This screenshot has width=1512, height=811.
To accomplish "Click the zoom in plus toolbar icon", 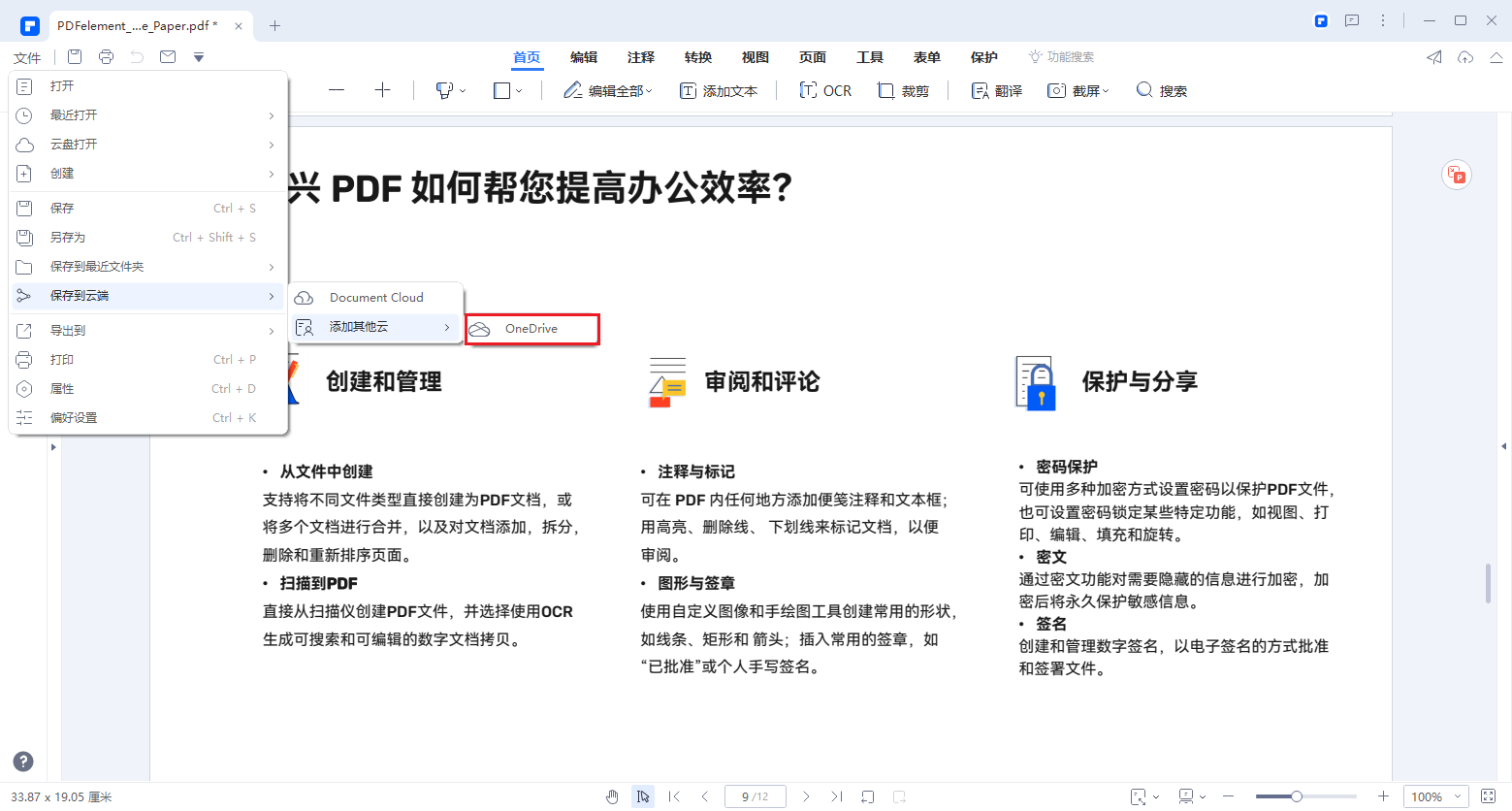I will [382, 90].
